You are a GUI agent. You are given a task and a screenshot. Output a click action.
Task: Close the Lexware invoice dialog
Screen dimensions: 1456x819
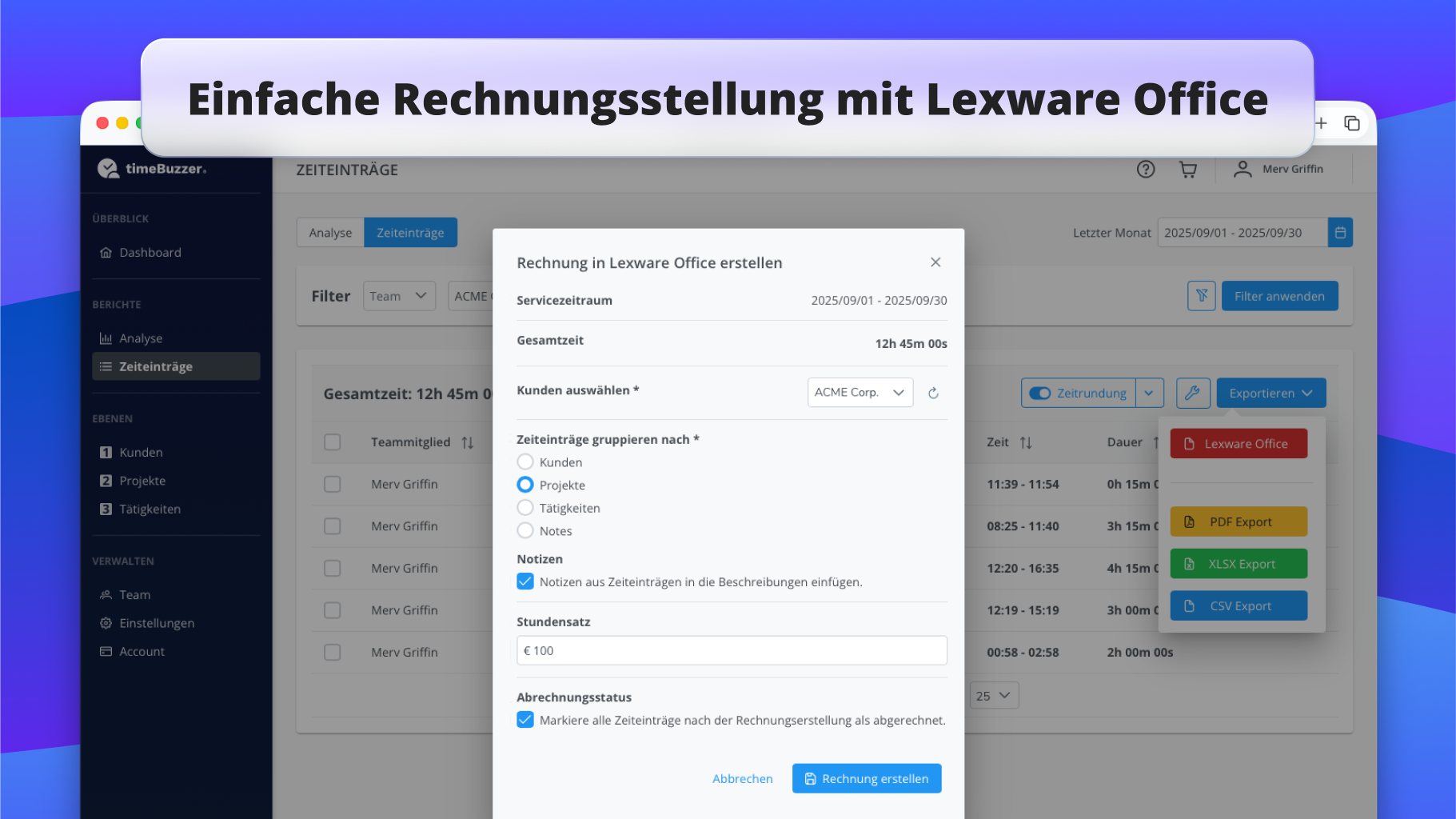tap(935, 262)
